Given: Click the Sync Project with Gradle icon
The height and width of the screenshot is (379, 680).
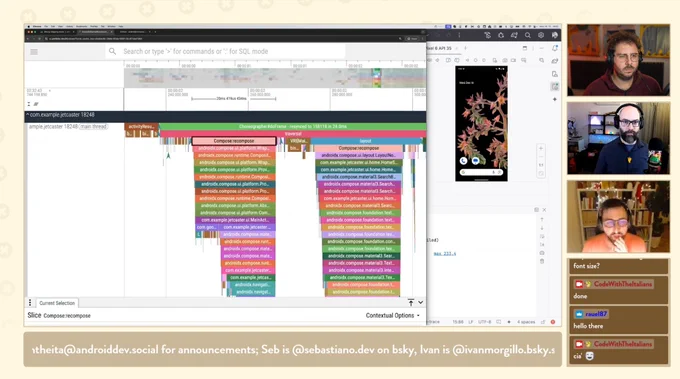Looking at the screenshot, I should [x=514, y=36].
